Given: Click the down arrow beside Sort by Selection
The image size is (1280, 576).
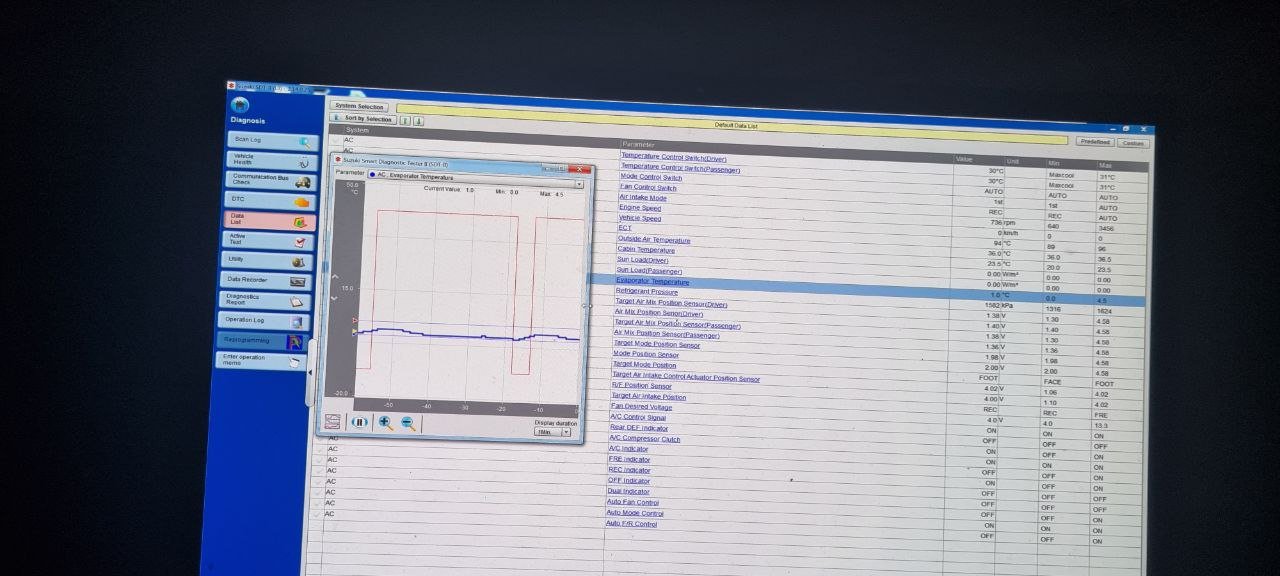Looking at the screenshot, I should click(x=418, y=122).
